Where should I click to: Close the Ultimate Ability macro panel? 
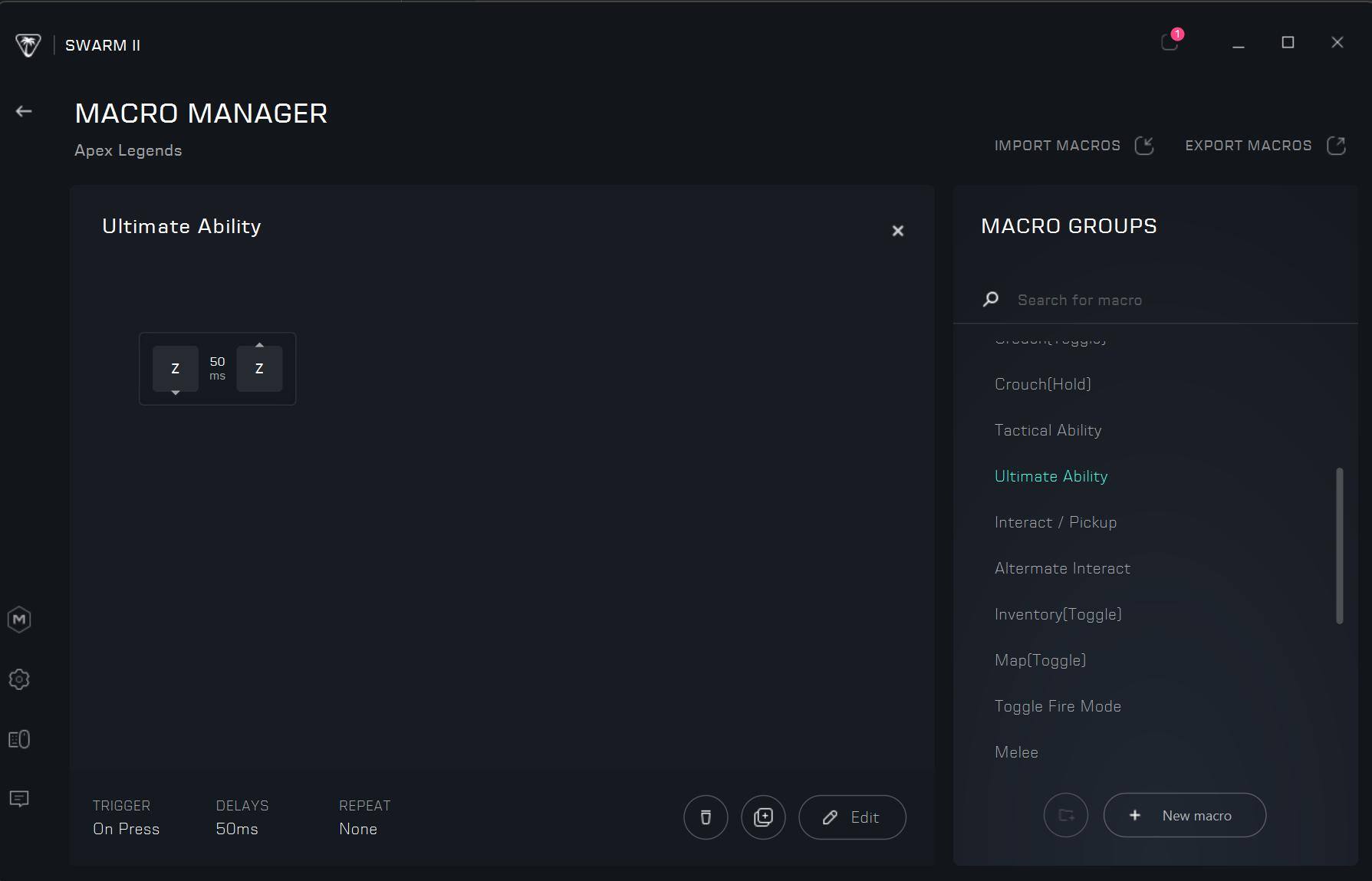pyautogui.click(x=898, y=231)
